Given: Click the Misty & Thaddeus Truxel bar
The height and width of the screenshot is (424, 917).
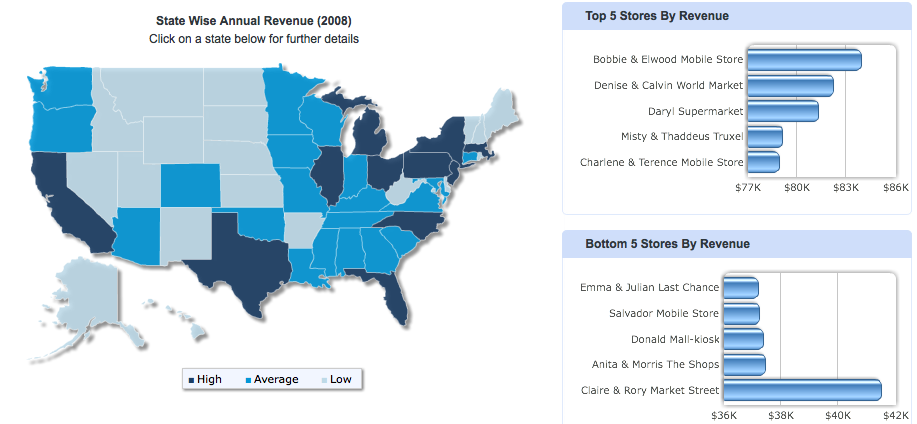Looking at the screenshot, I should [x=765, y=137].
